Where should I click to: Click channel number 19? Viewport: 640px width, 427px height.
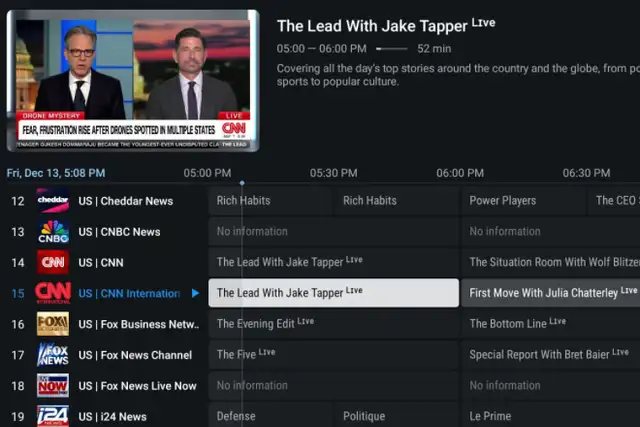[18, 417]
